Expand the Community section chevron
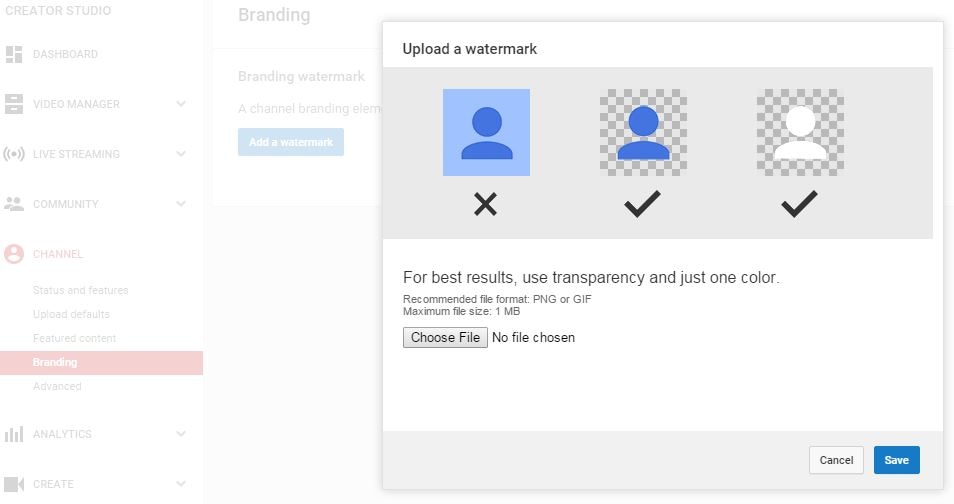This screenshot has height=504, width=954. 181,204
